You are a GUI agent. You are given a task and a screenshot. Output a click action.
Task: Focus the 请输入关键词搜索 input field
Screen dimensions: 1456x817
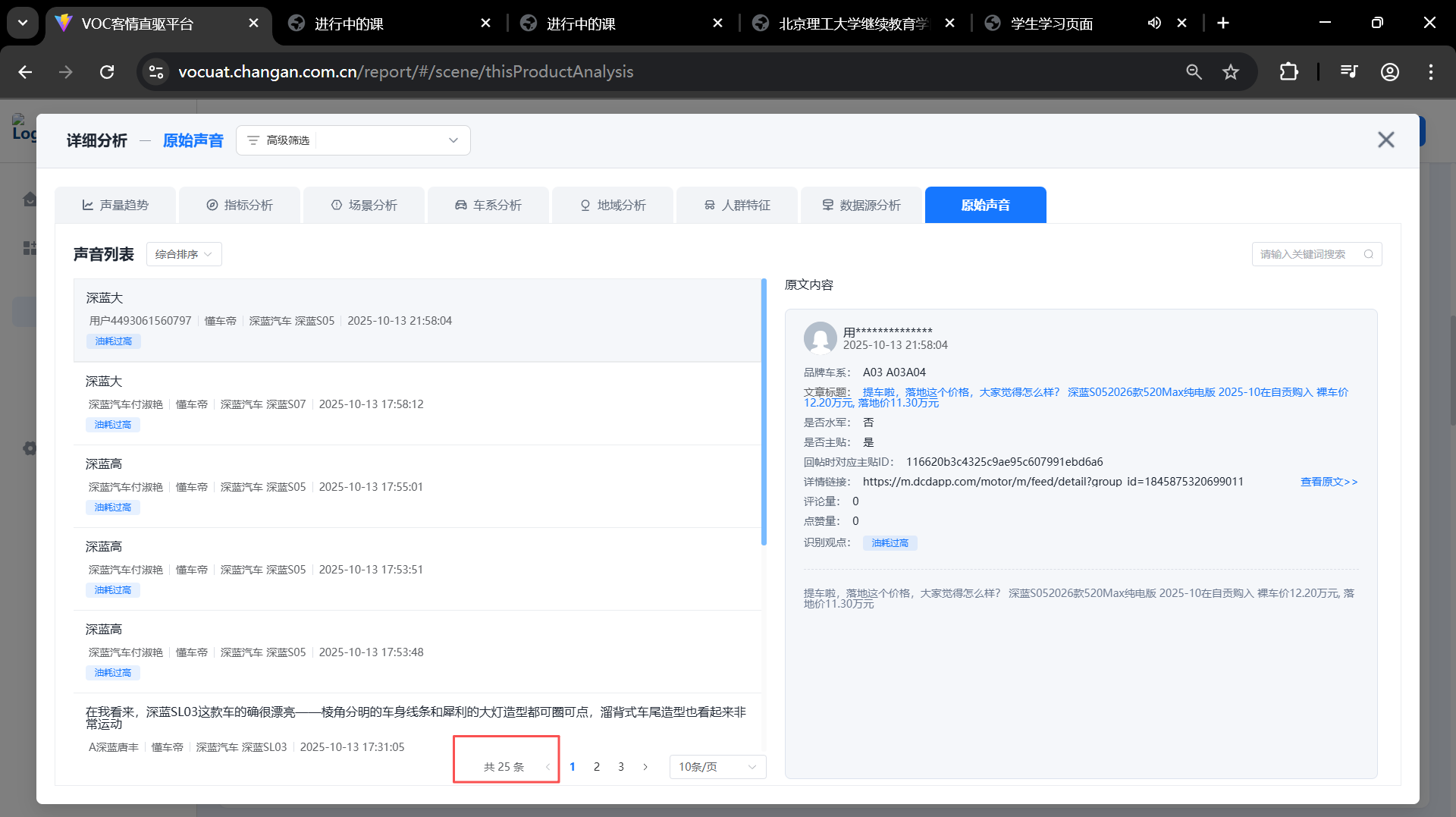coord(1307,254)
